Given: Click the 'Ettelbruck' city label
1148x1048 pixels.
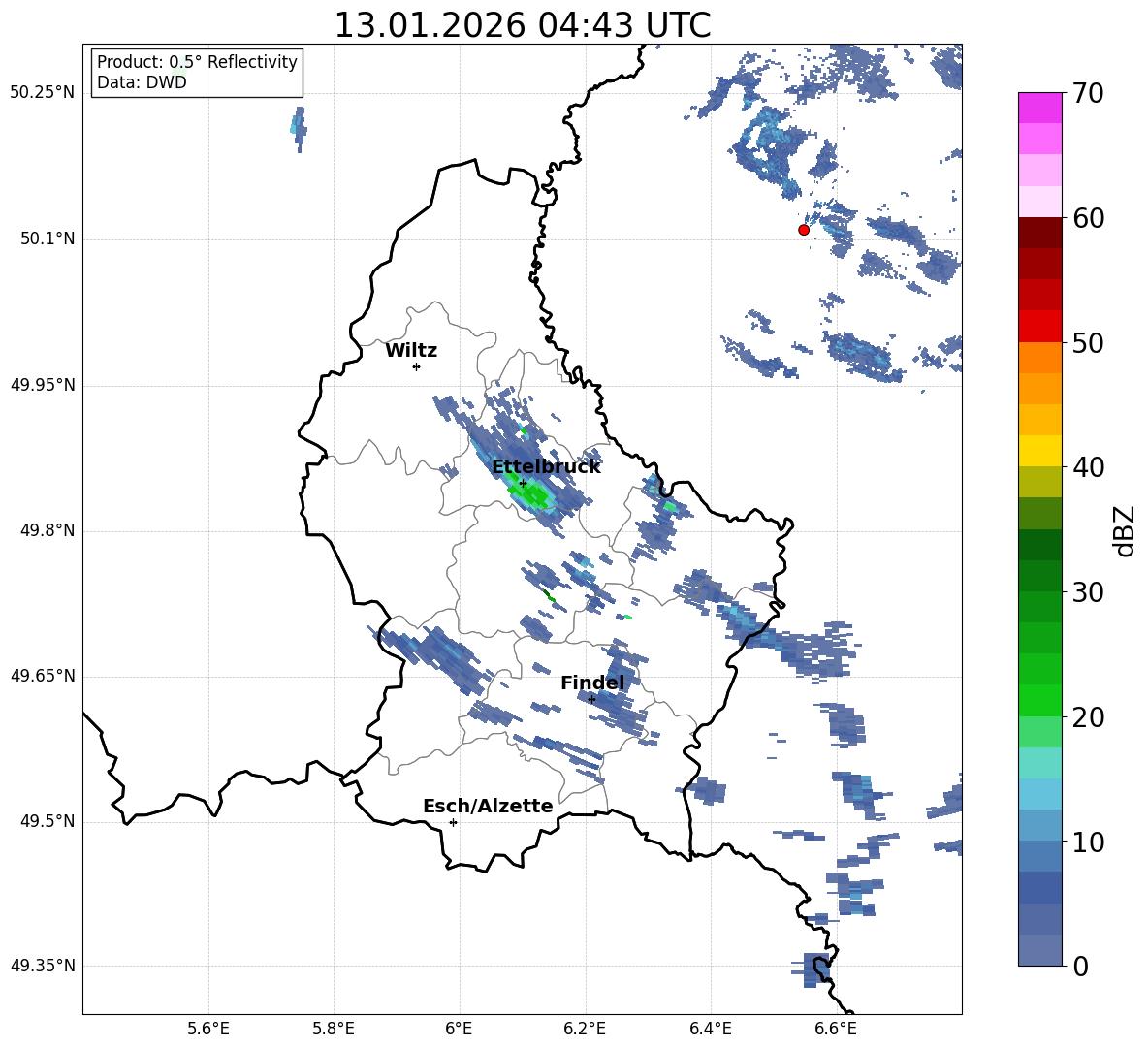Looking at the screenshot, I should [546, 467].
